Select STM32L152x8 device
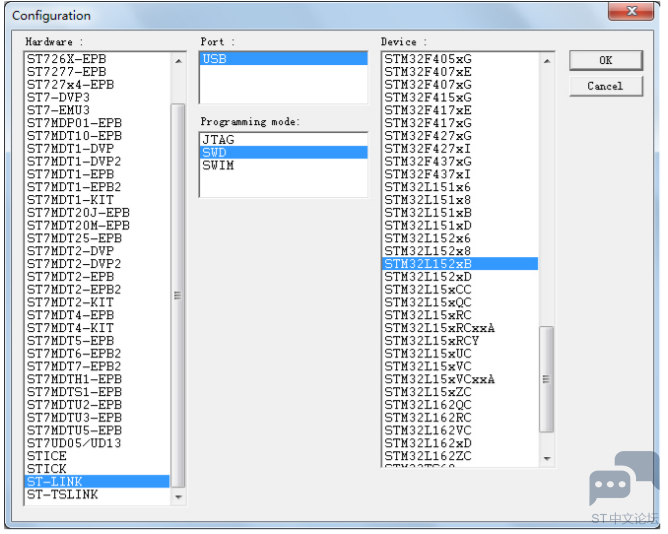This screenshot has width=668, height=534. (x=460, y=251)
